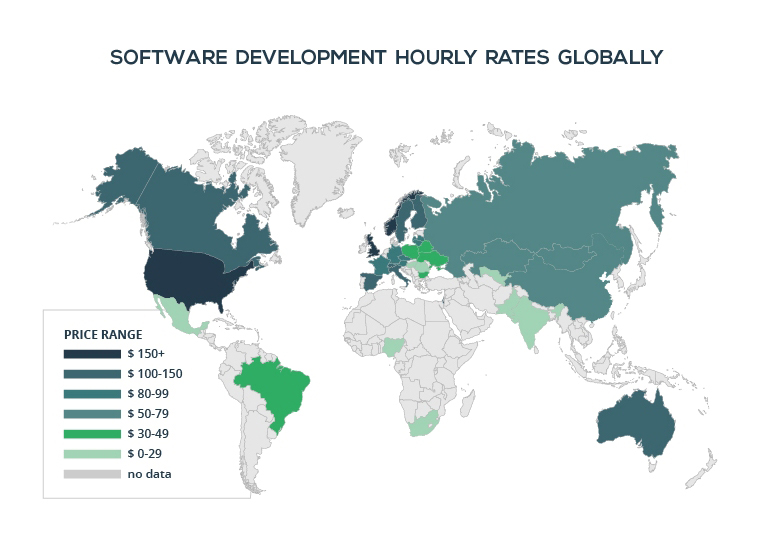Click the $ 80-99 legend swatch
This screenshot has height=541, width=774.
pos(91,394)
